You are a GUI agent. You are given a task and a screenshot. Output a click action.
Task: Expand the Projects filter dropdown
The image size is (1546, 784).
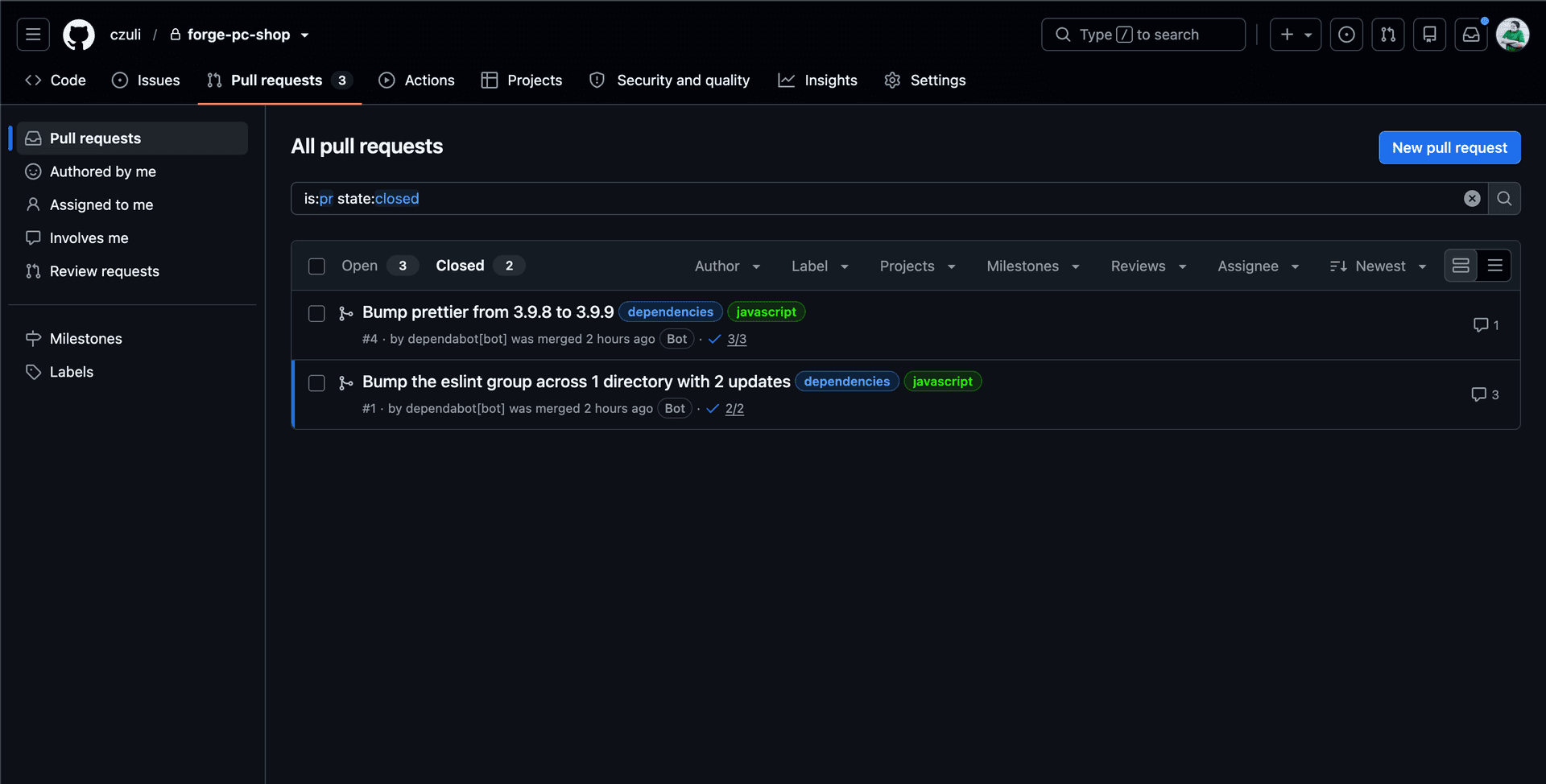point(917,266)
